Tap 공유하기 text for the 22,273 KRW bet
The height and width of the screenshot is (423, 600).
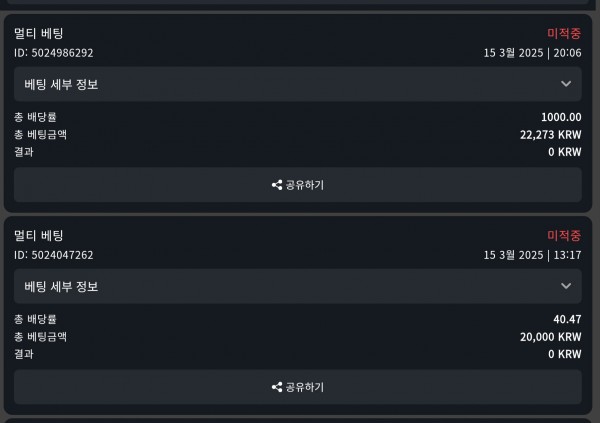click(305, 185)
